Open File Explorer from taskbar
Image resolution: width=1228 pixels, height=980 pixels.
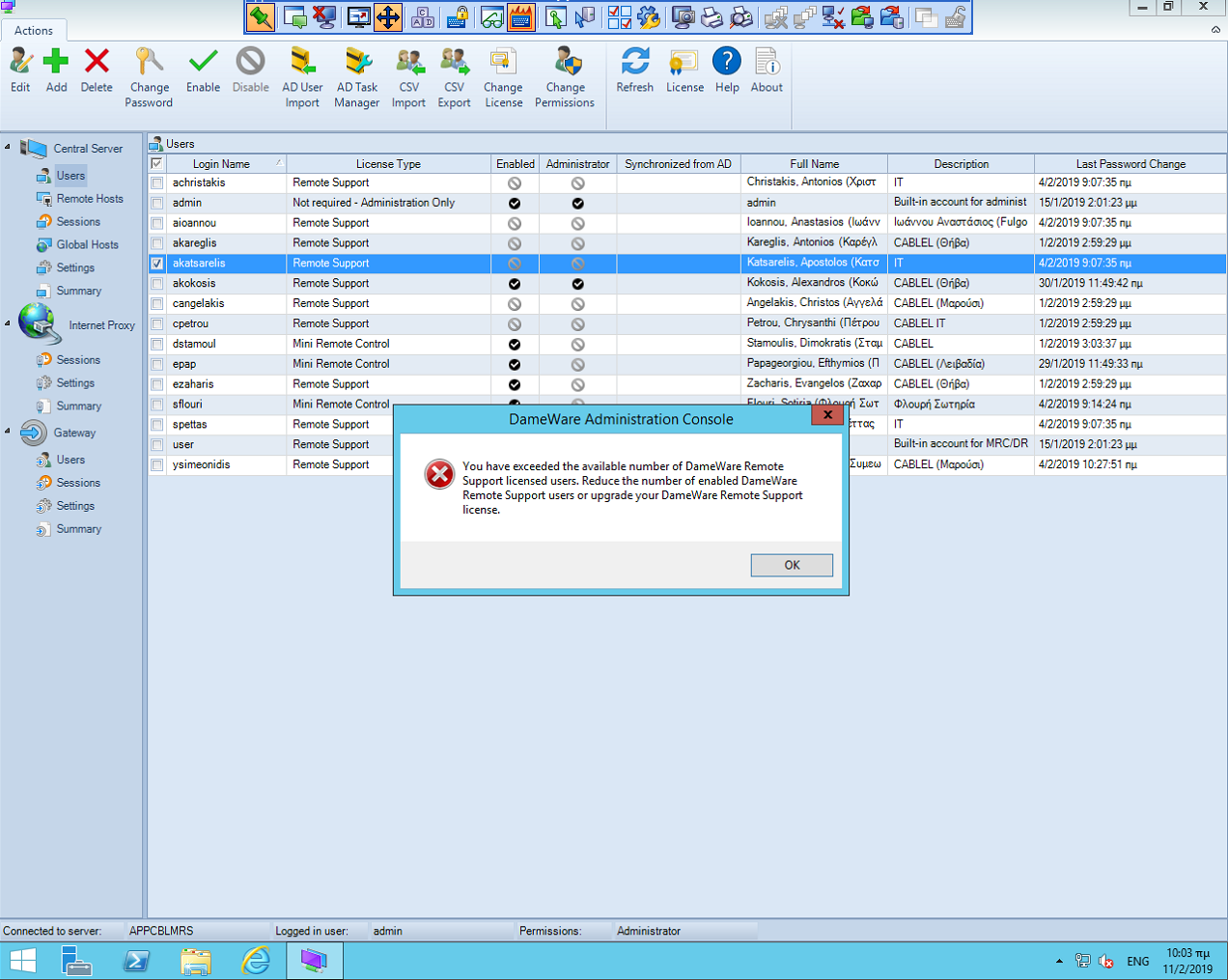(196, 961)
